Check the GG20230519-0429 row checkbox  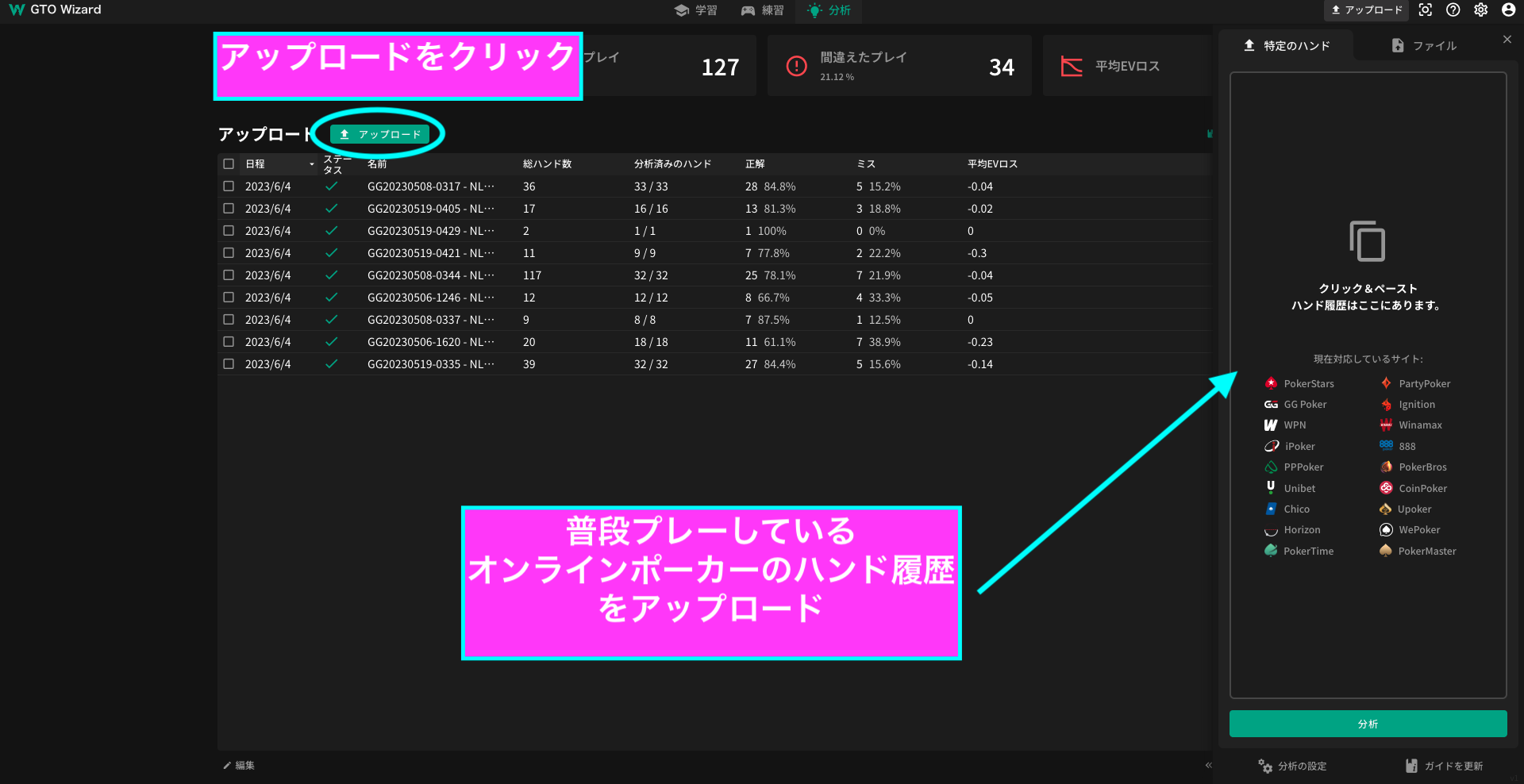tap(229, 231)
